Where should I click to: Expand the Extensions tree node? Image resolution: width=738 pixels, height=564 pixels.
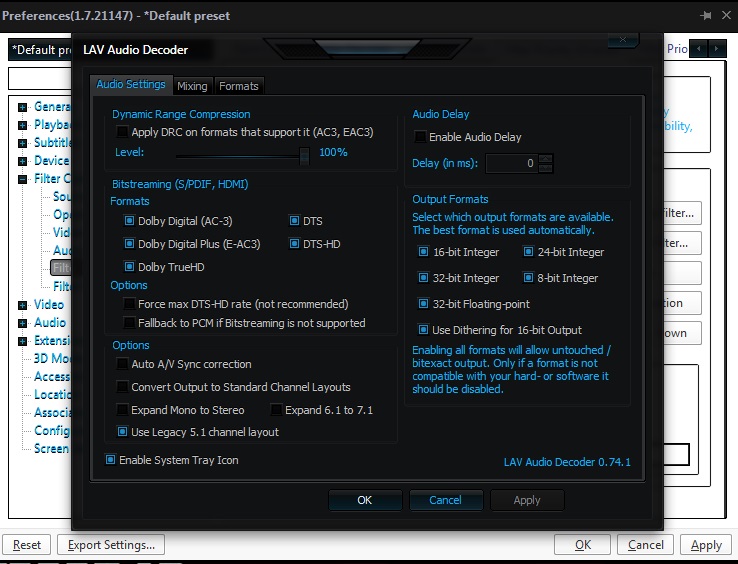(x=22, y=341)
